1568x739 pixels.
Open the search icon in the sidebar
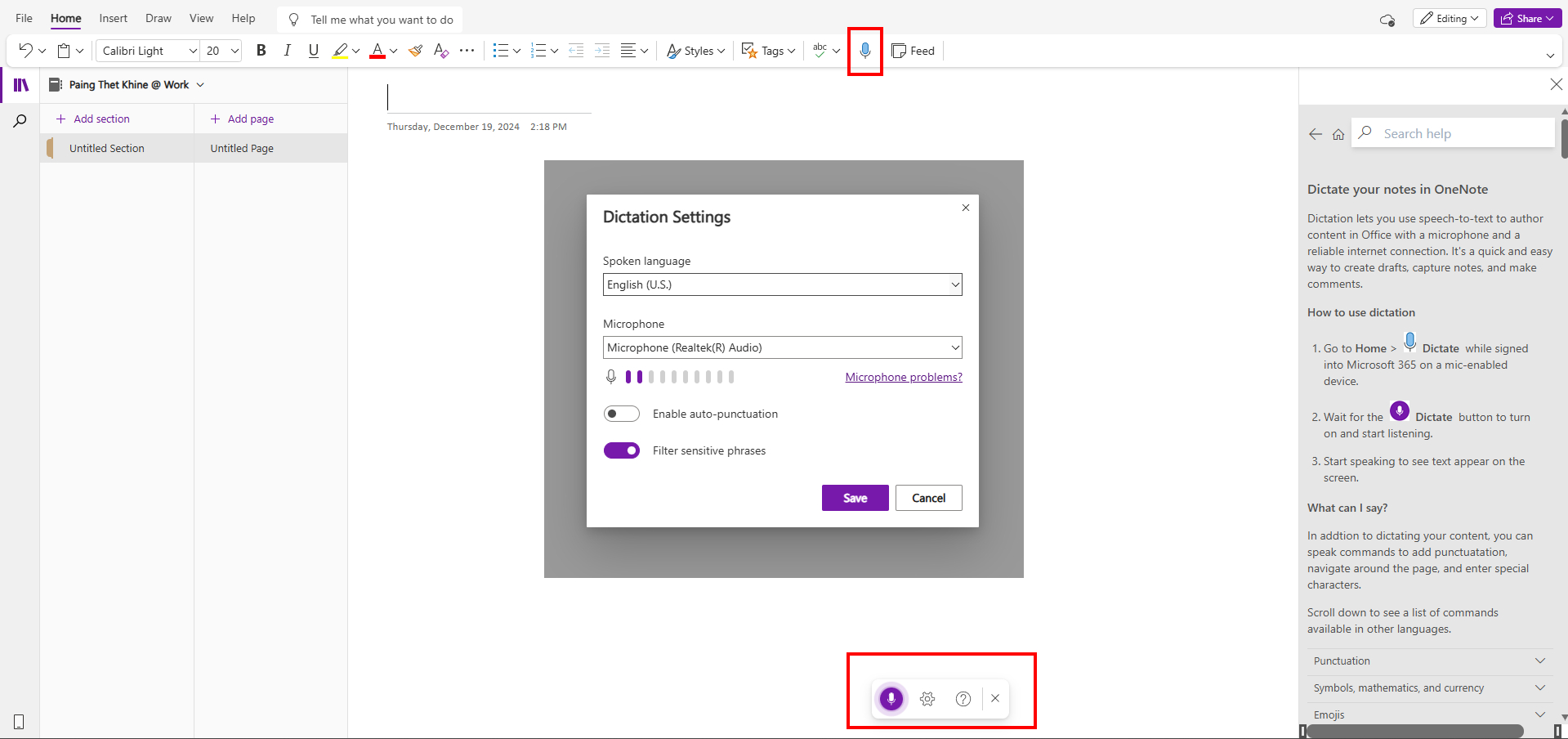[20, 121]
